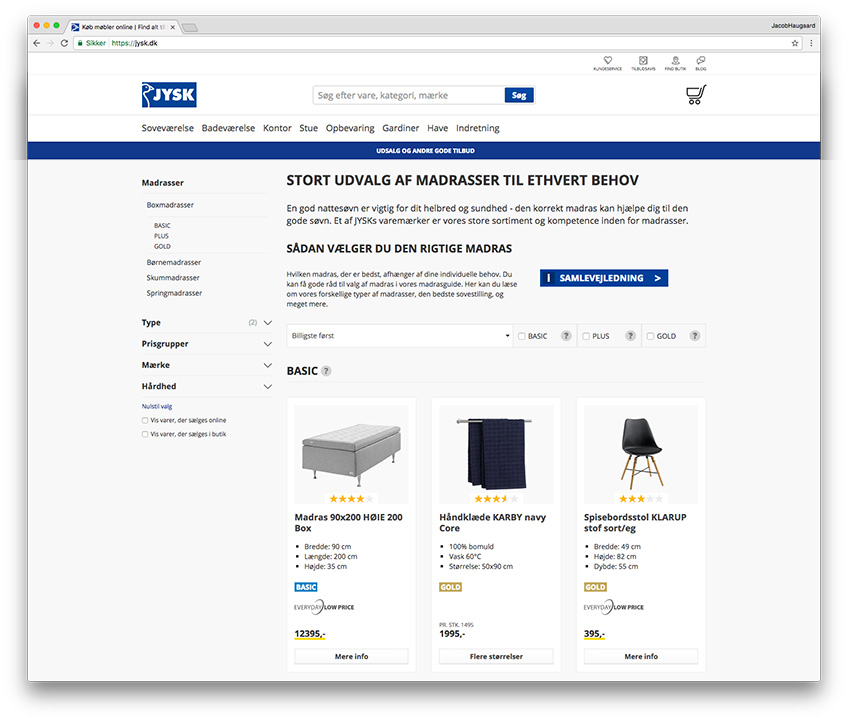Click Everyday Low Price logo on mattress card
The width and height of the screenshot is (848, 718).
324,607
